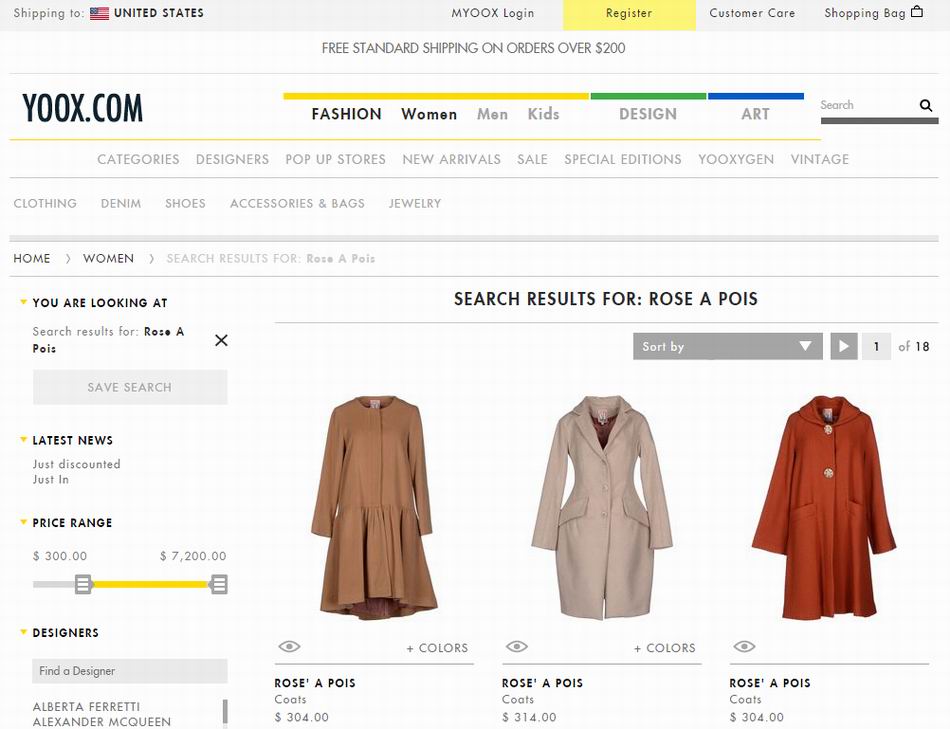Open the Categories menu
This screenshot has height=729, width=950.
click(138, 159)
